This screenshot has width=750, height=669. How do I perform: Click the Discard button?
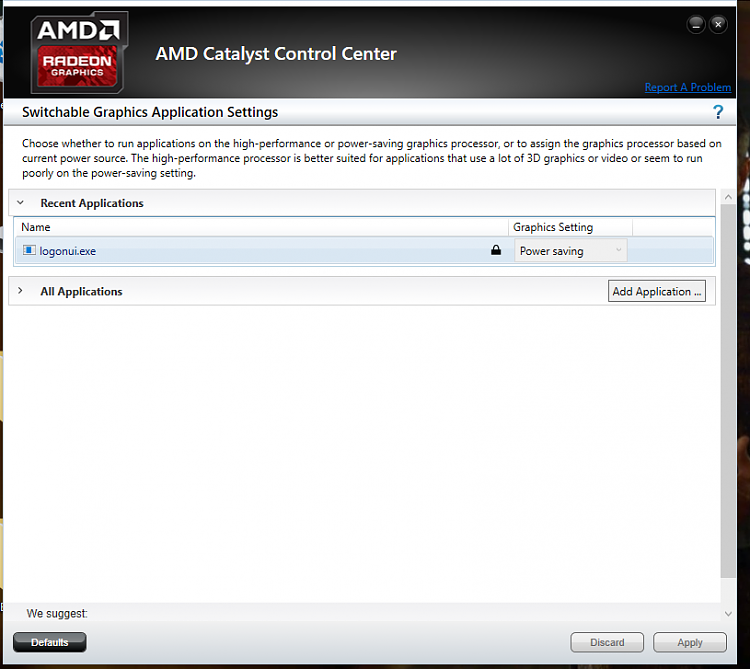[607, 642]
